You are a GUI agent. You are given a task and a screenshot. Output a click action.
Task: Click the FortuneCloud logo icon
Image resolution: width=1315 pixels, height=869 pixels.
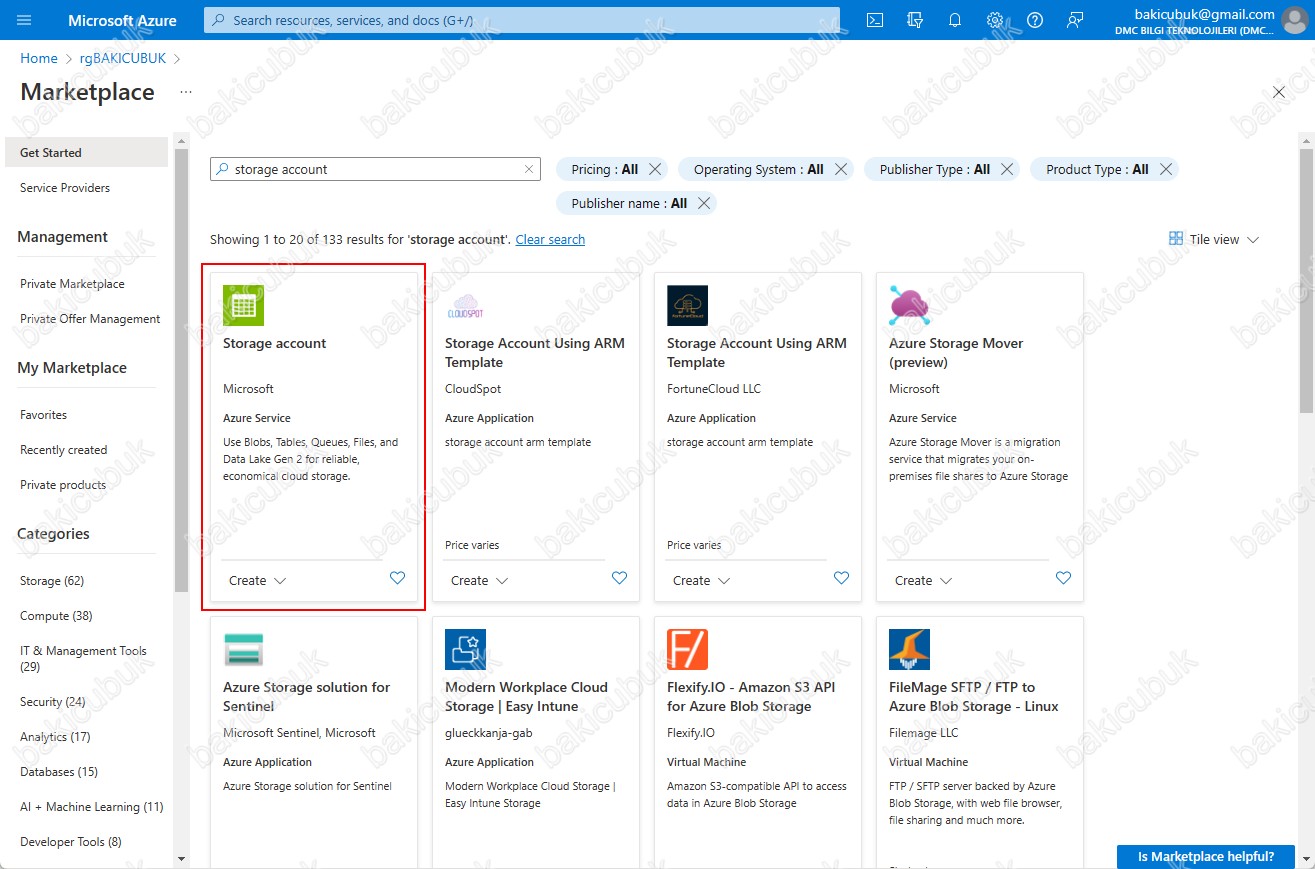[x=687, y=306]
